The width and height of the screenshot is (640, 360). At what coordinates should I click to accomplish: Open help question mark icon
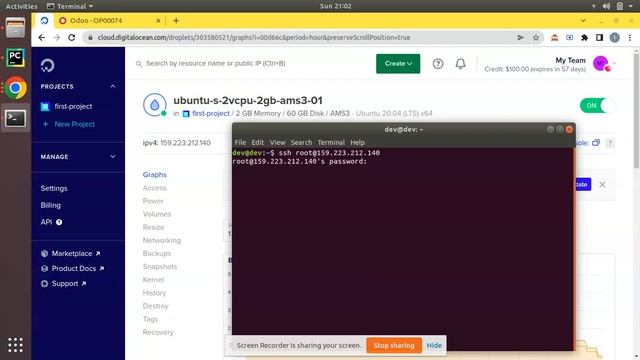pyautogui.click(x=438, y=64)
